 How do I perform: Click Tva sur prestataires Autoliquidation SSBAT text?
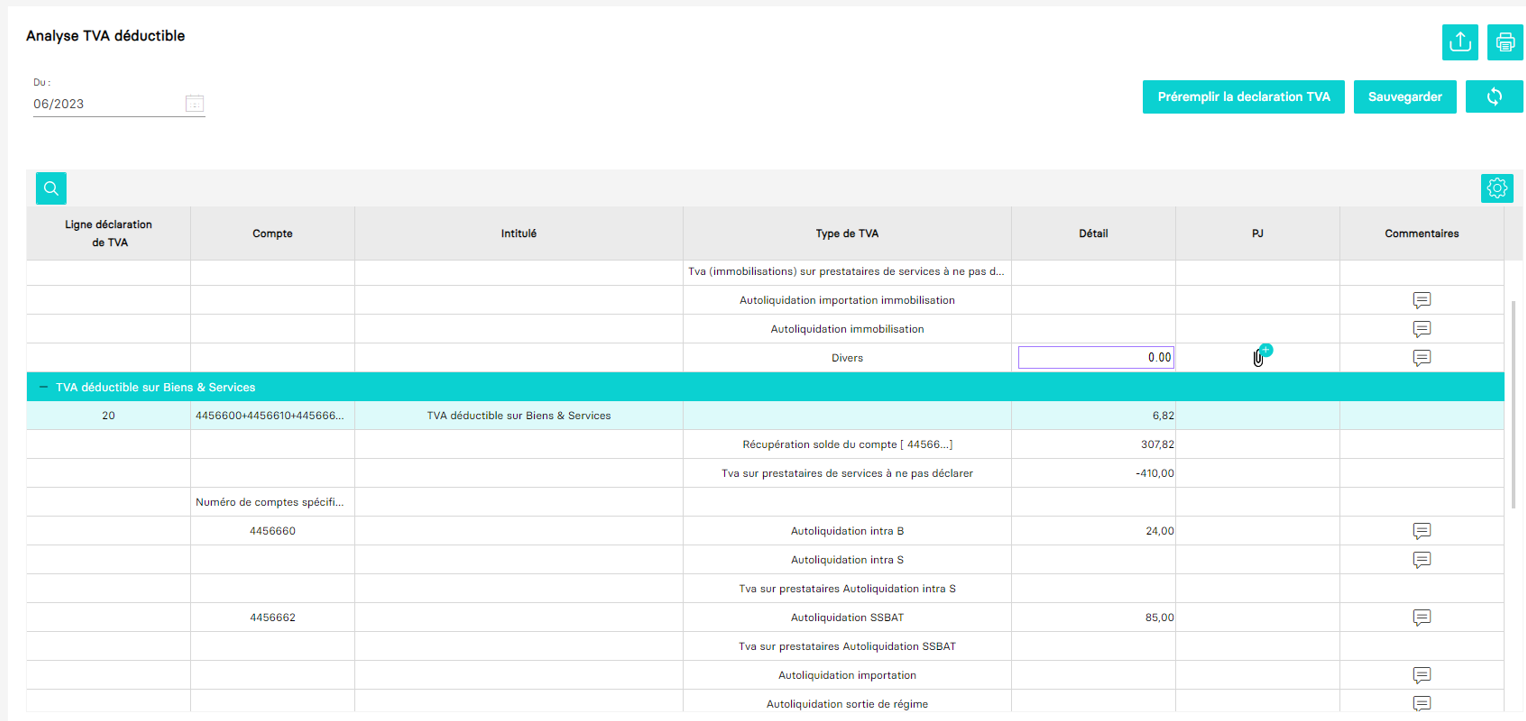(x=848, y=646)
